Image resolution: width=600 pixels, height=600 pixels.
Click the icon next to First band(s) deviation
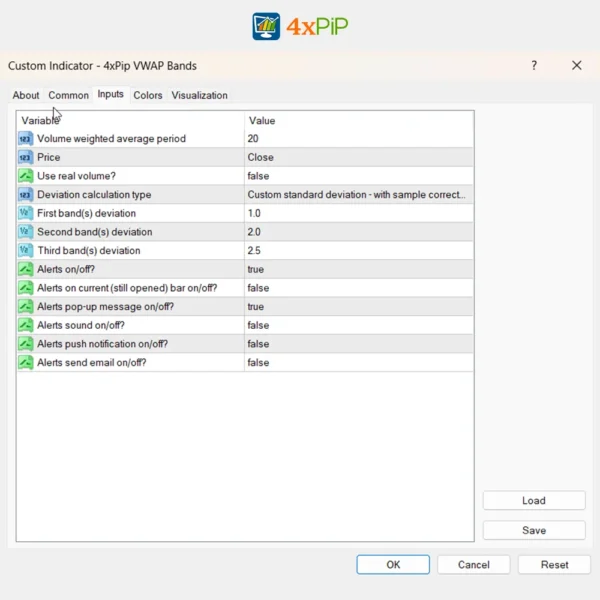coord(25,214)
